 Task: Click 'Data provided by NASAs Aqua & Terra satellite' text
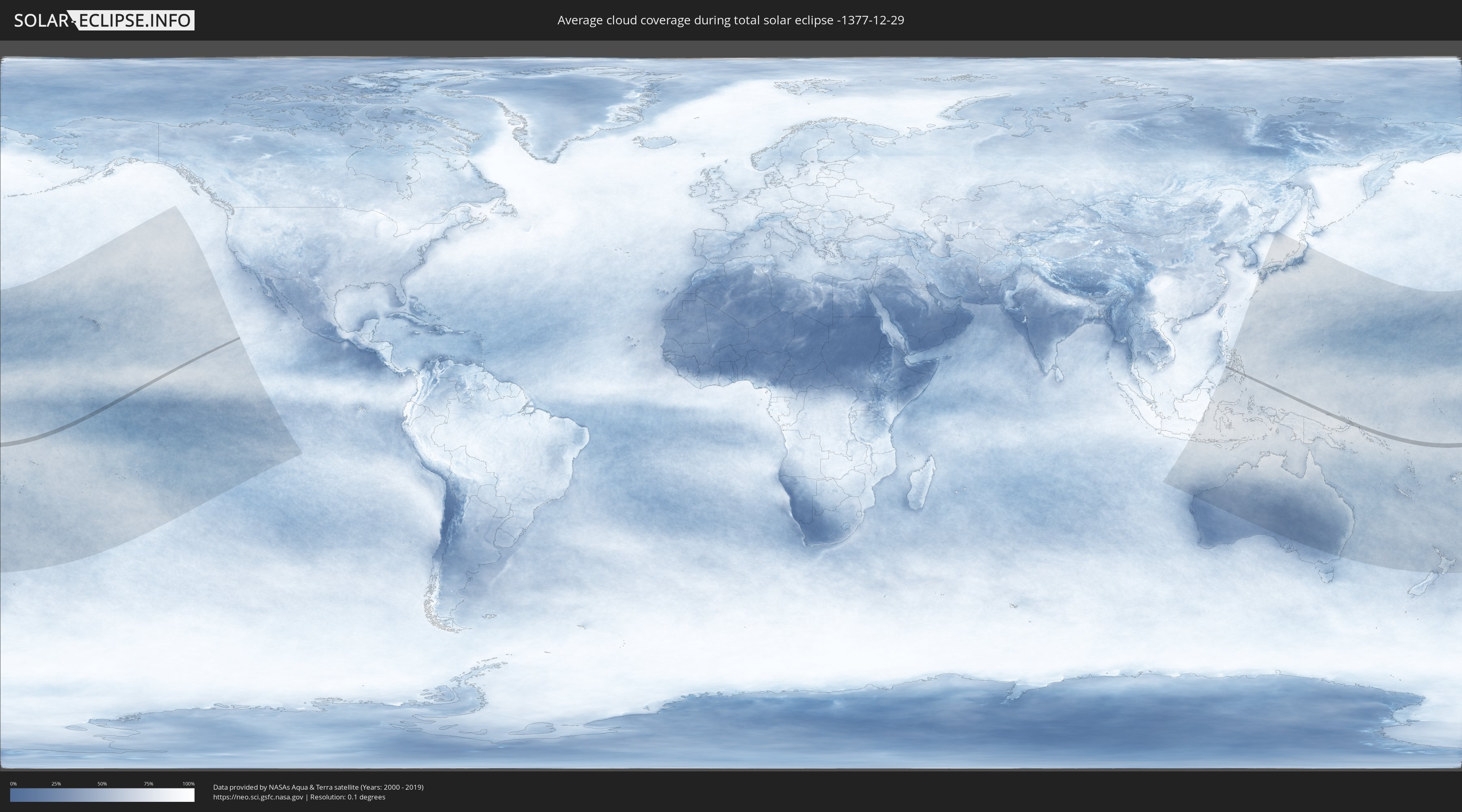coord(285,787)
